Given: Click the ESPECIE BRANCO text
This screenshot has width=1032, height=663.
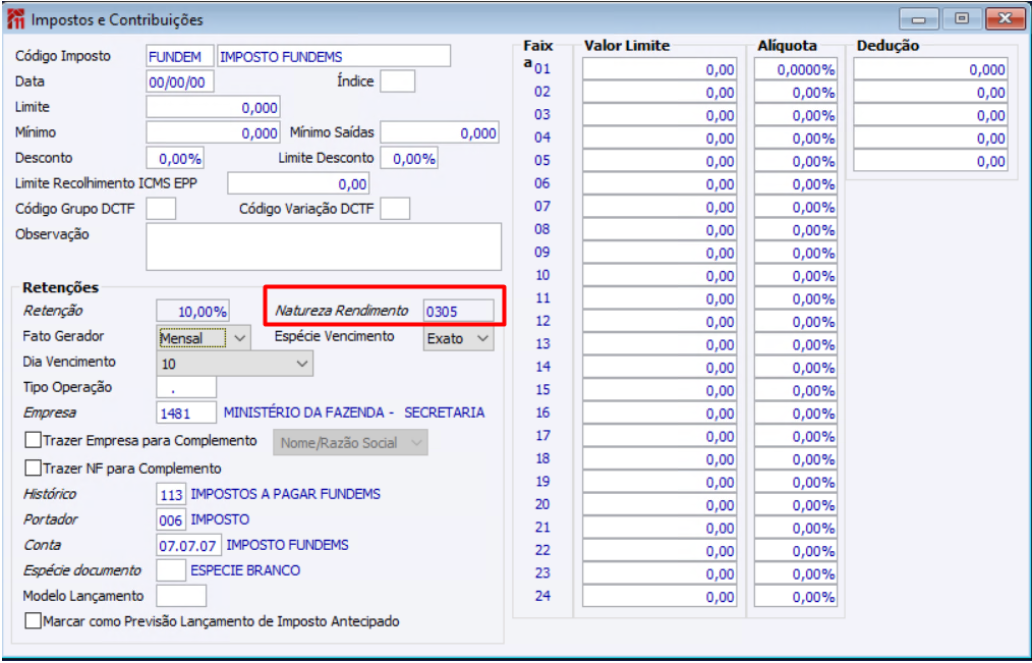Looking at the screenshot, I should click(245, 570).
